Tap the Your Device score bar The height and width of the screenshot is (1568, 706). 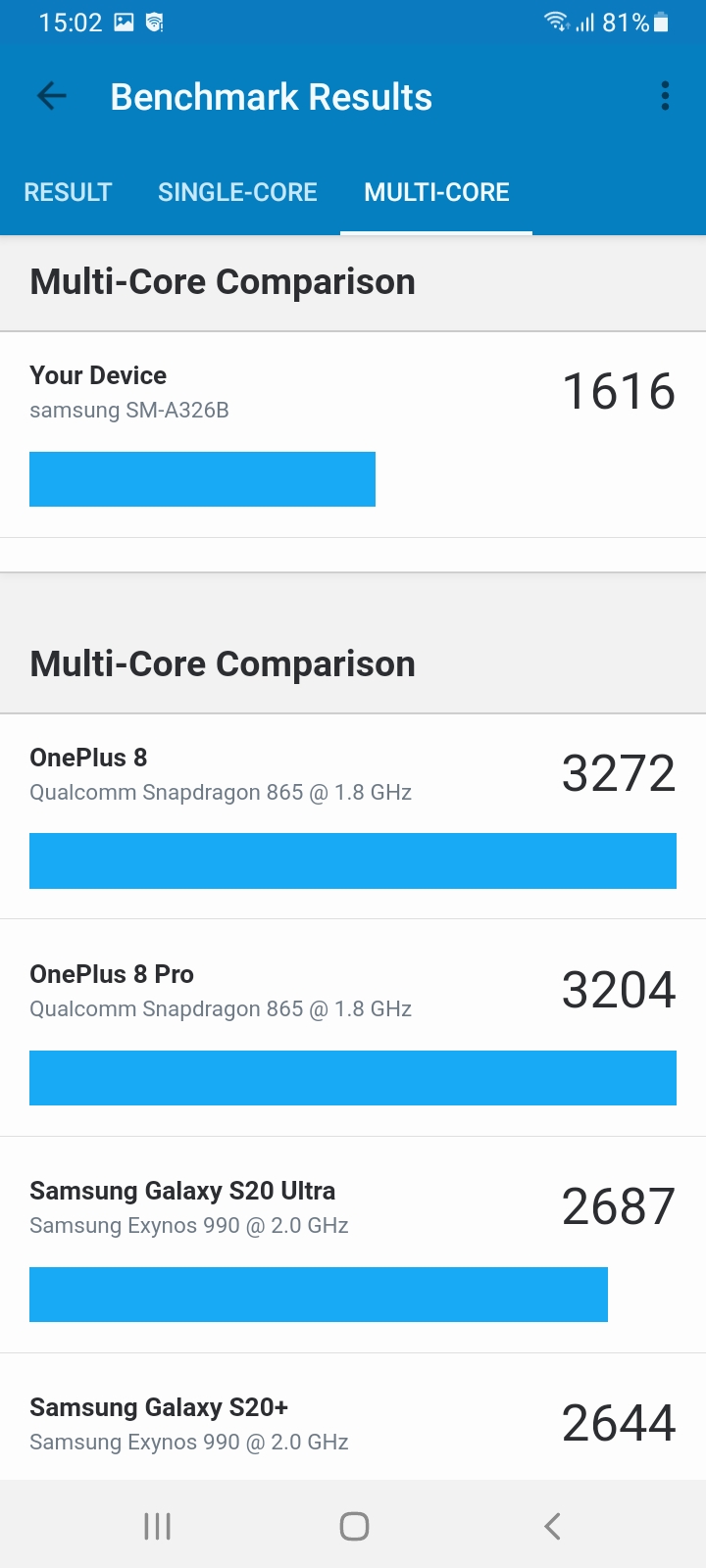click(x=202, y=479)
